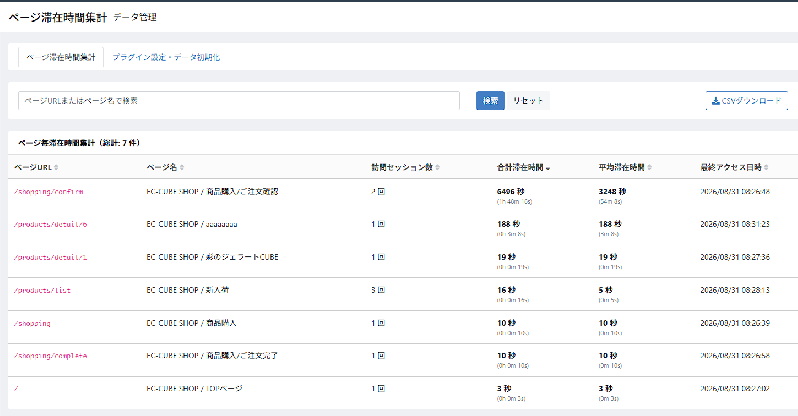Screen dimensions: 798x416
Task: Sort by 合計滞在時間 column header
Action: click(523, 168)
